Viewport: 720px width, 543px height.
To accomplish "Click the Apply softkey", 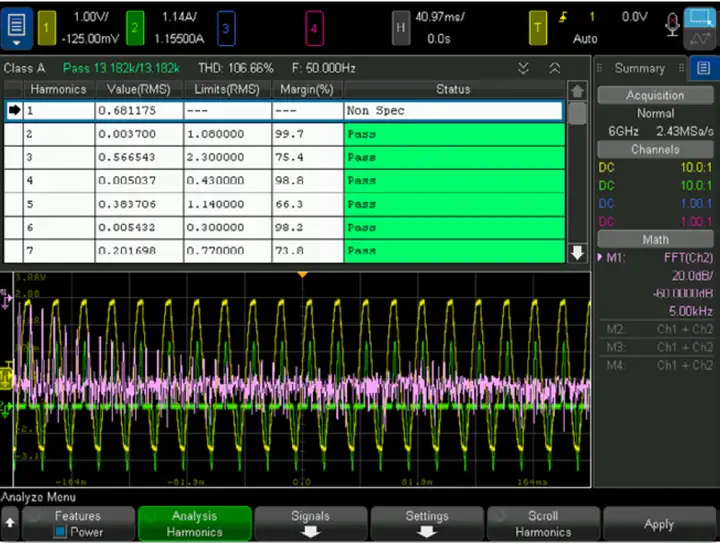I will click(x=659, y=524).
